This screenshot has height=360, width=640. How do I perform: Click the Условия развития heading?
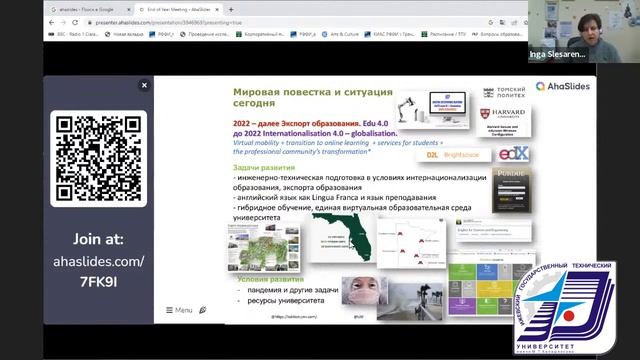271,280
